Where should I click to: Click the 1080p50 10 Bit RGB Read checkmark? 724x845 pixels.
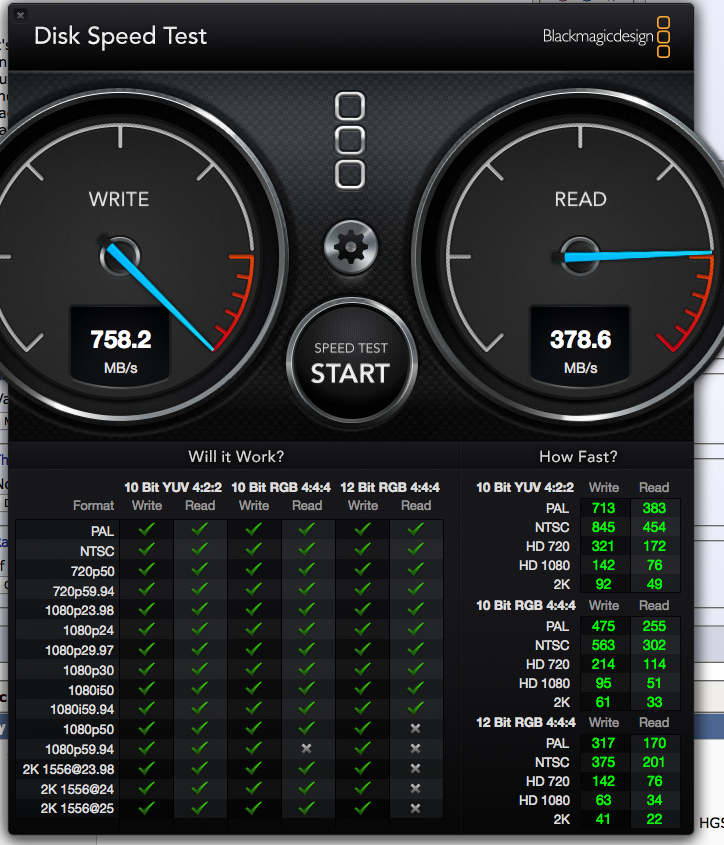tap(307, 728)
